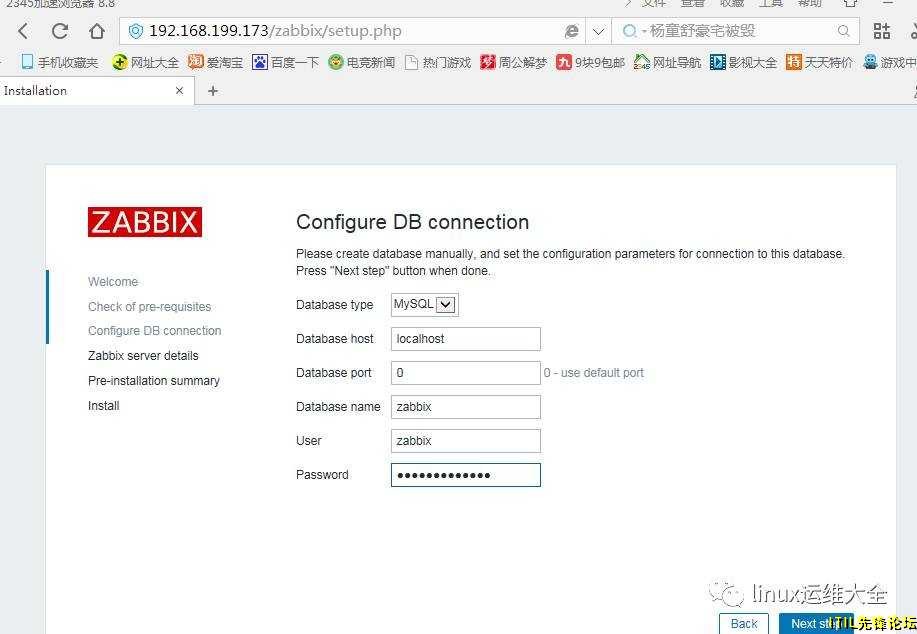Click the Database name label
The width and height of the screenshot is (917, 634).
338,407
